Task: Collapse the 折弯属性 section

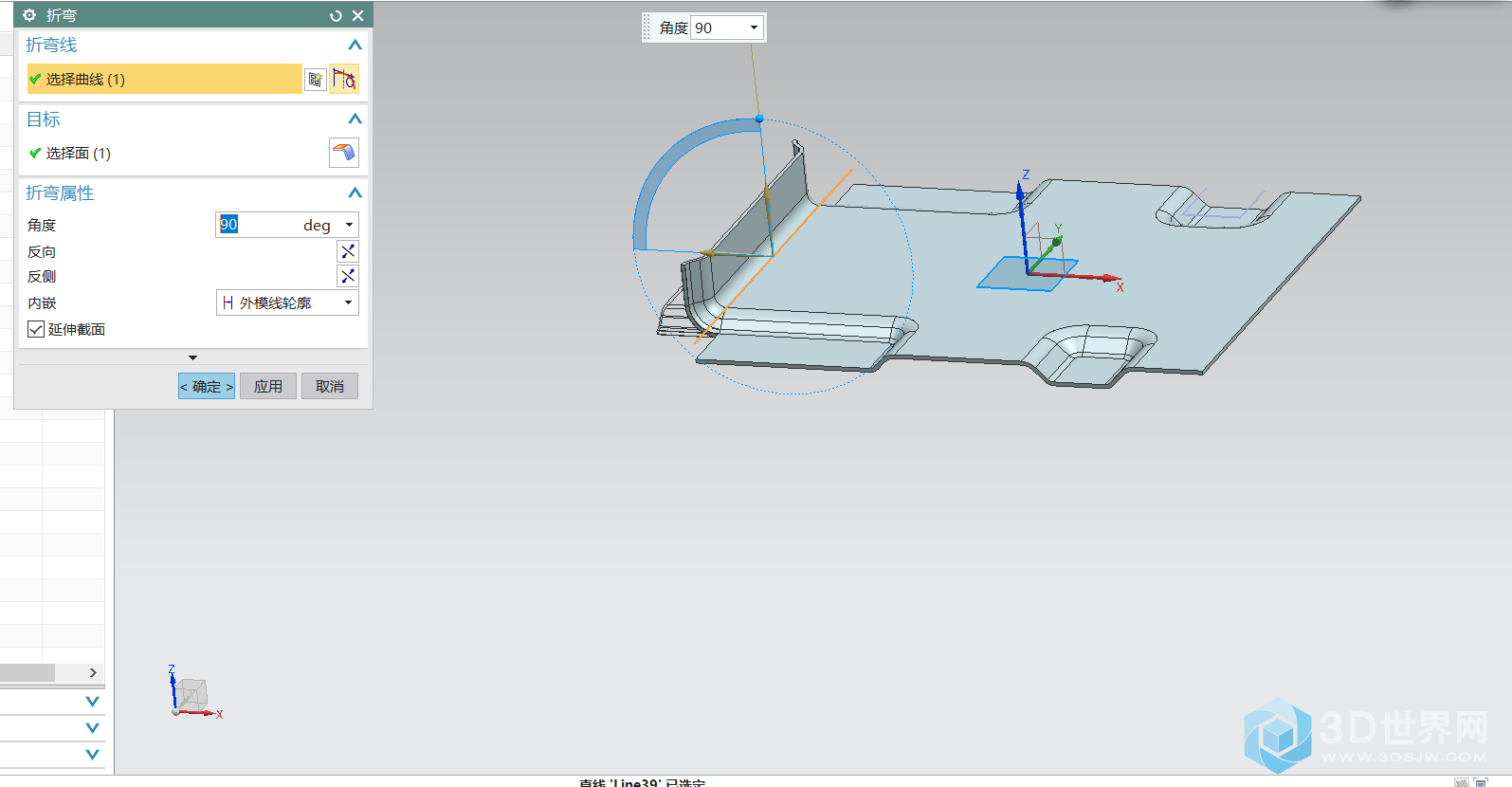Action: tap(355, 192)
